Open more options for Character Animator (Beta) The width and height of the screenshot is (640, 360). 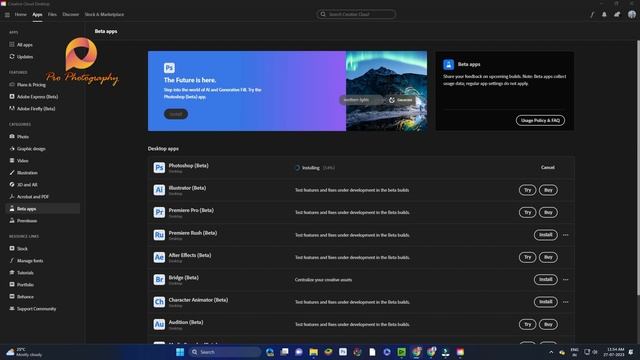point(565,302)
